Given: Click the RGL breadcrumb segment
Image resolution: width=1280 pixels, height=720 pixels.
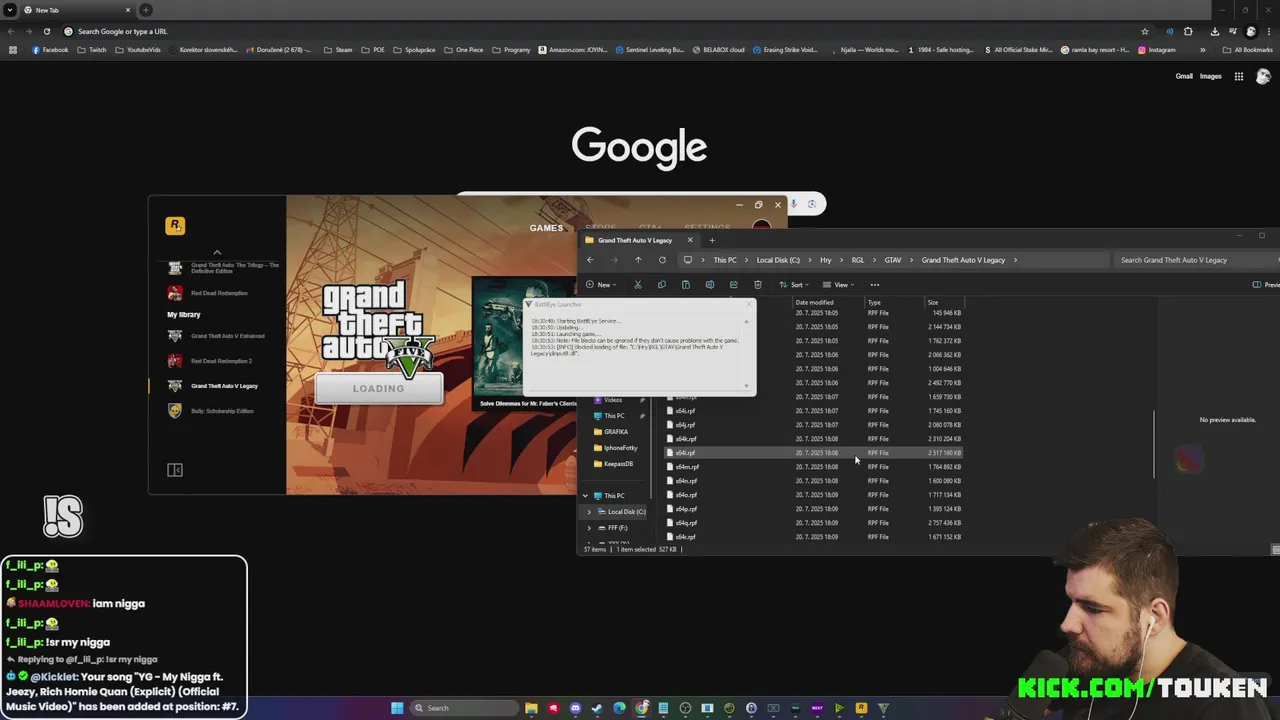Looking at the screenshot, I should click(857, 260).
